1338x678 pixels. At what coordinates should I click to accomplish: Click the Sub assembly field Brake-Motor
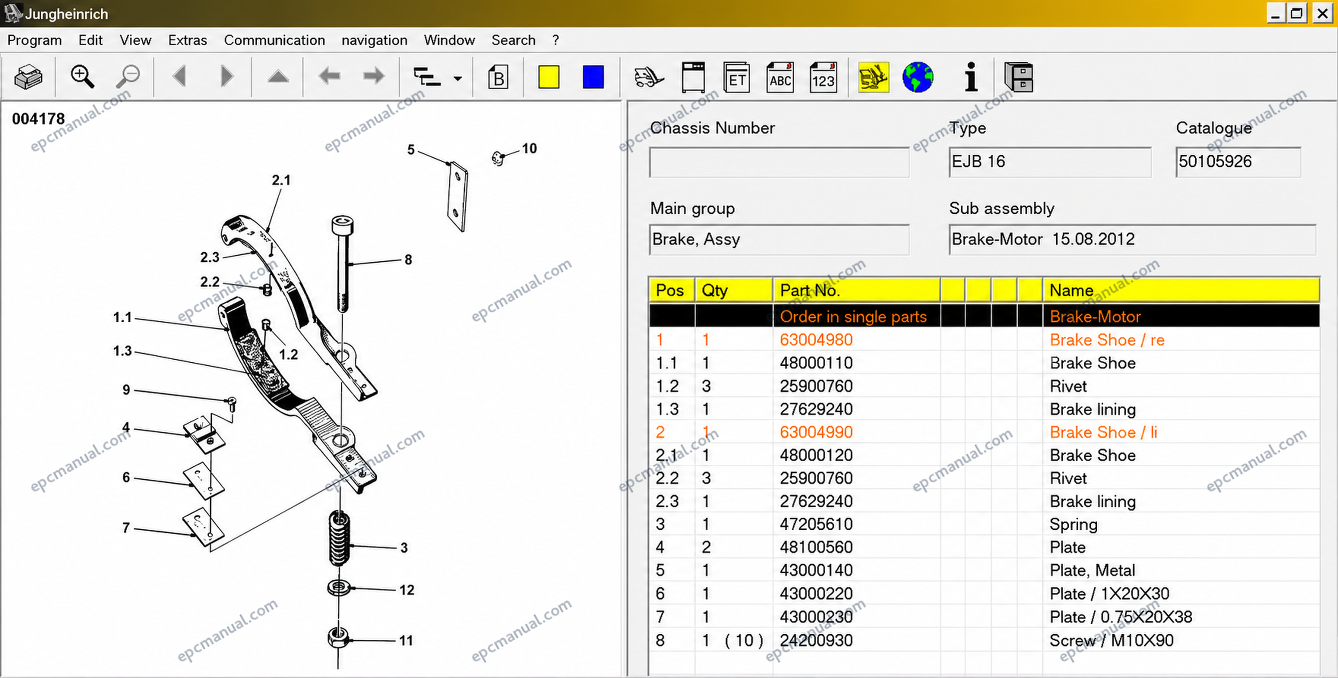[1132, 240]
